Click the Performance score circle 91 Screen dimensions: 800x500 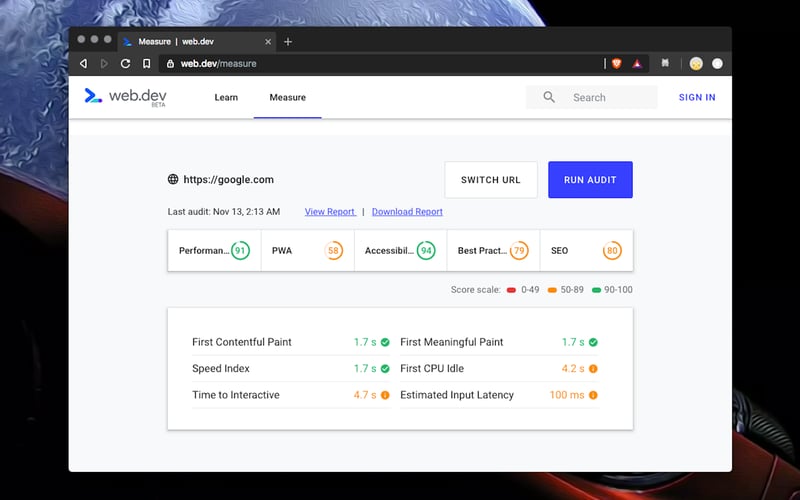pyautogui.click(x=240, y=251)
